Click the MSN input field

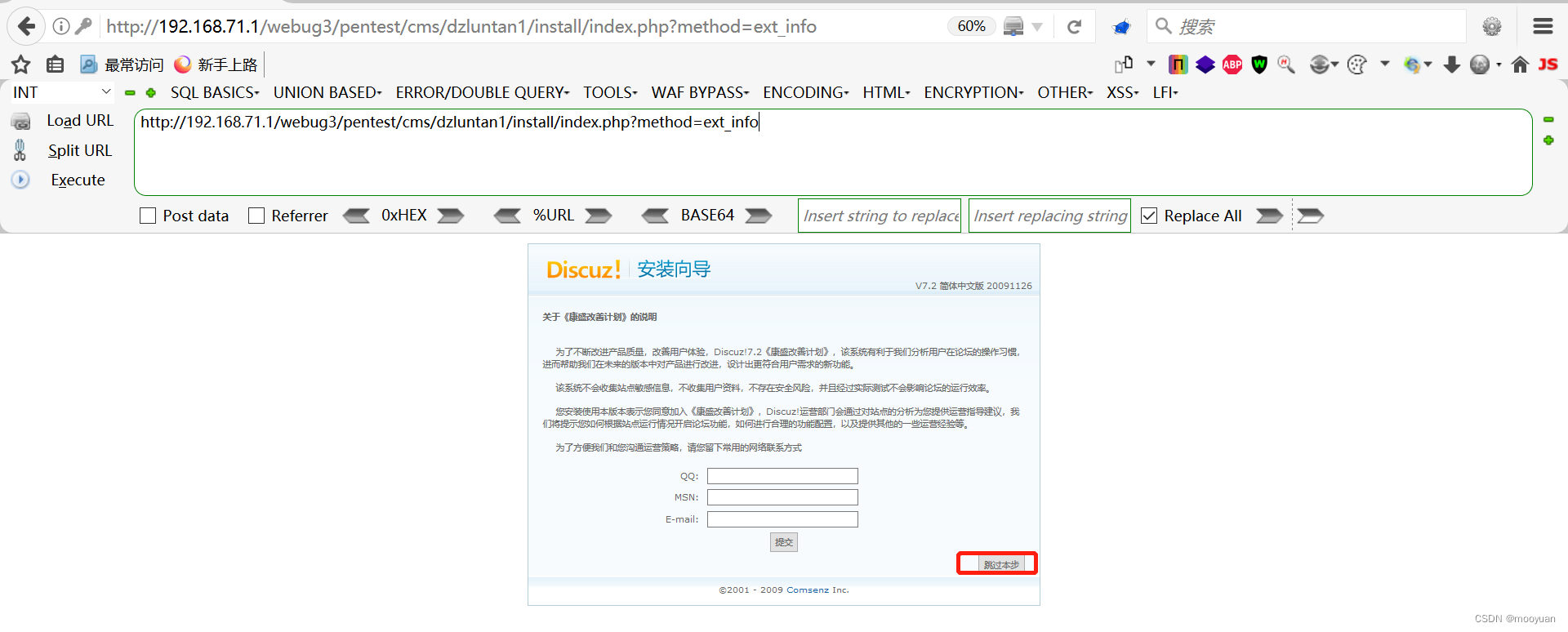[782, 497]
